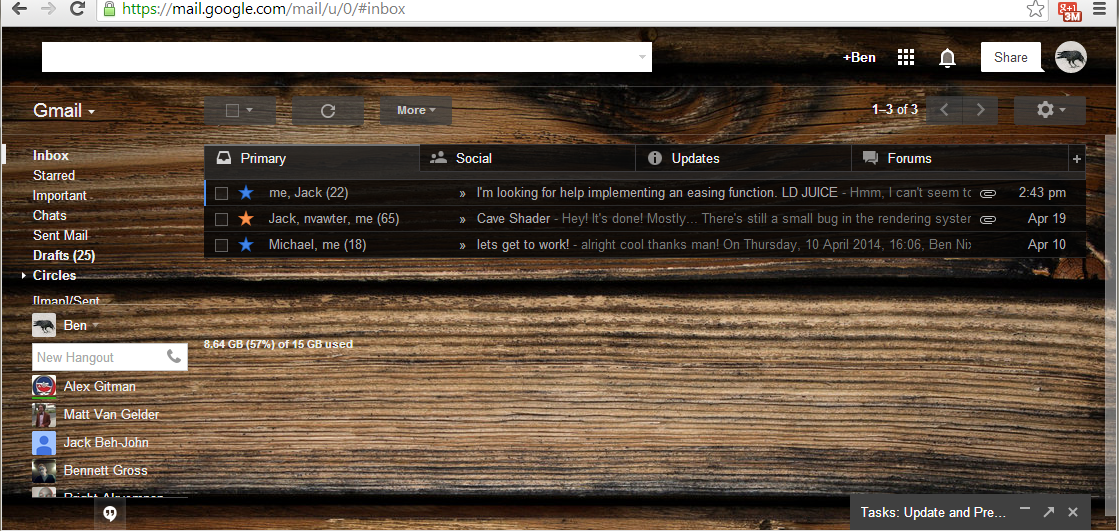Close the Tasks panel
The image size is (1119, 531).
click(x=1073, y=512)
